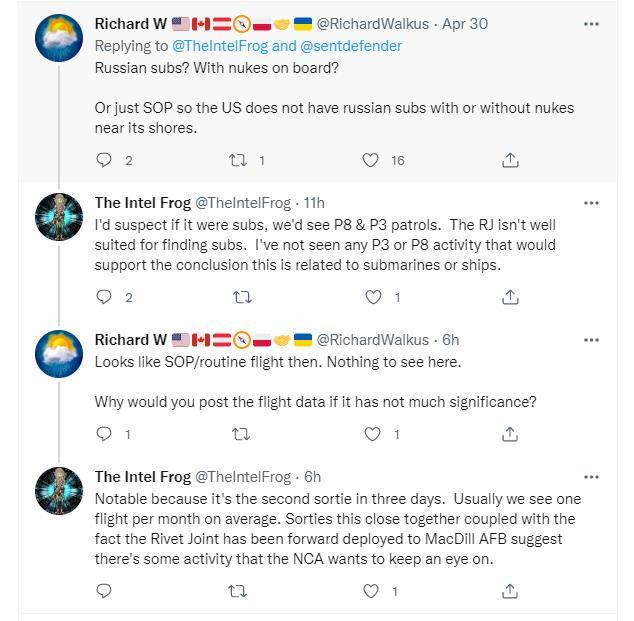Like Intel Frog's P8 & P3 patrols tweet
Screen dimensions: 634x621
click(373, 297)
